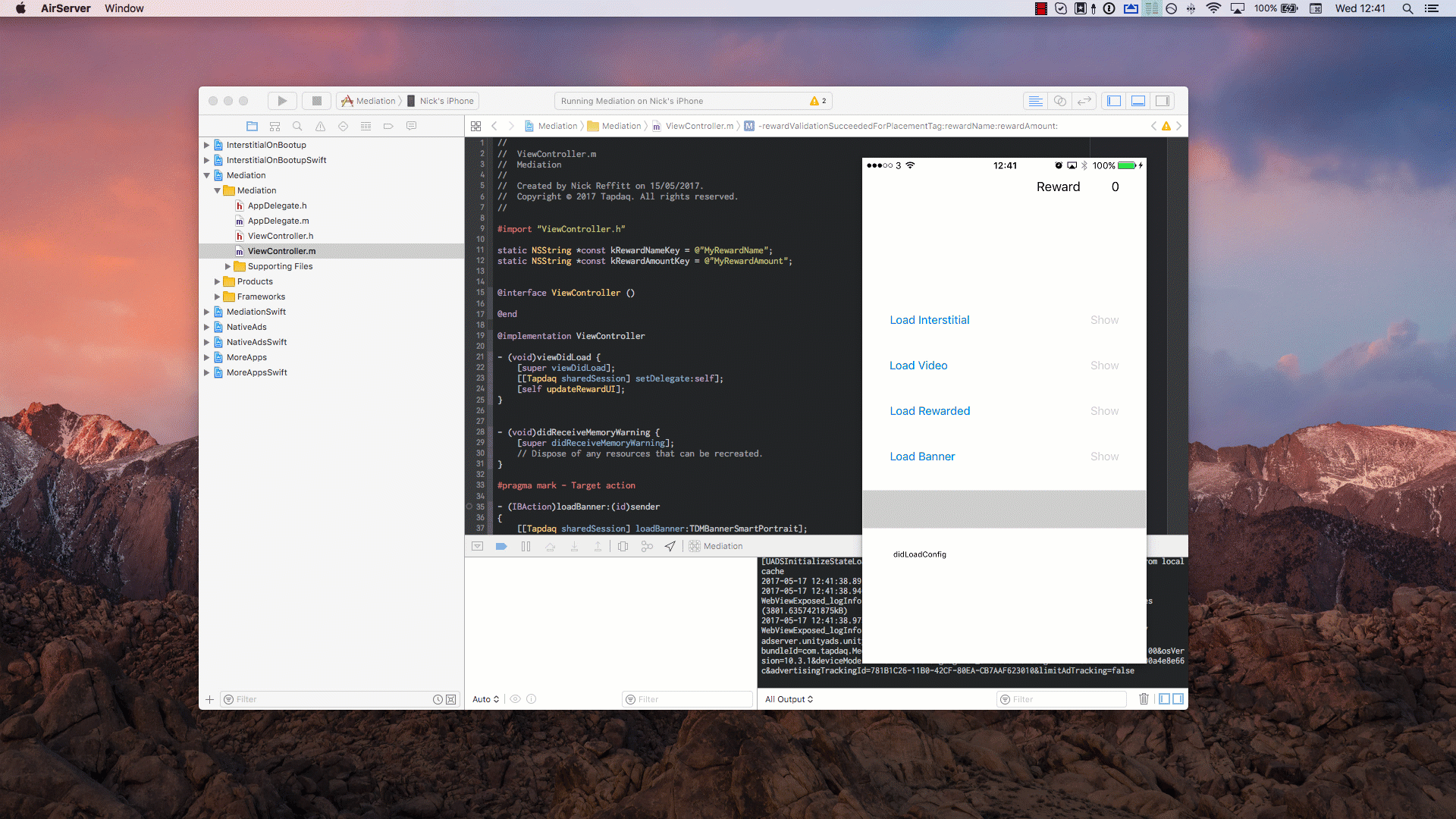The width and height of the screenshot is (1456, 819).
Task: Toggle the Utilities panel visibility
Action: (x=1163, y=101)
